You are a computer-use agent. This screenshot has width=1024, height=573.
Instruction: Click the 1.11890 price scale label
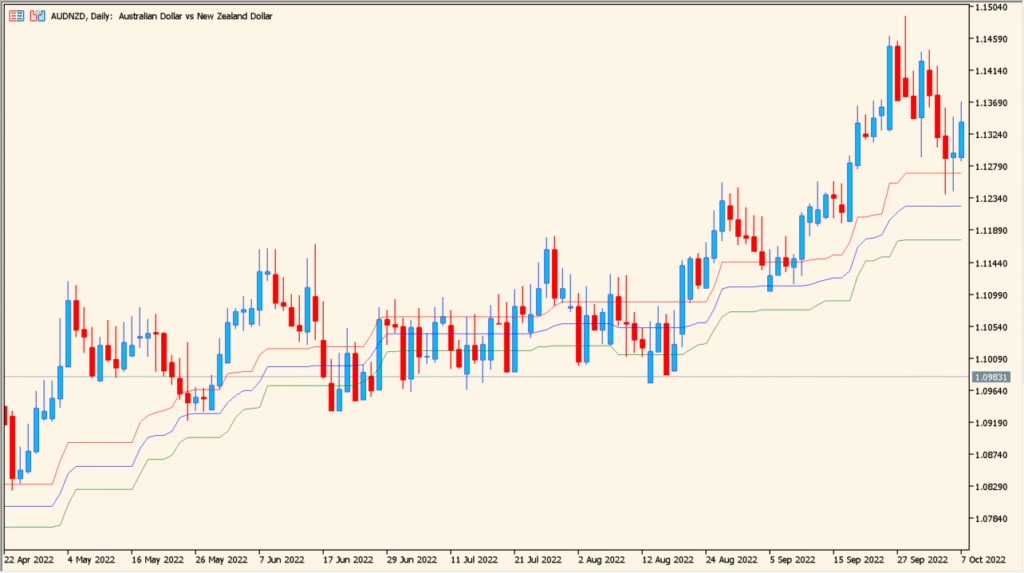(x=991, y=231)
